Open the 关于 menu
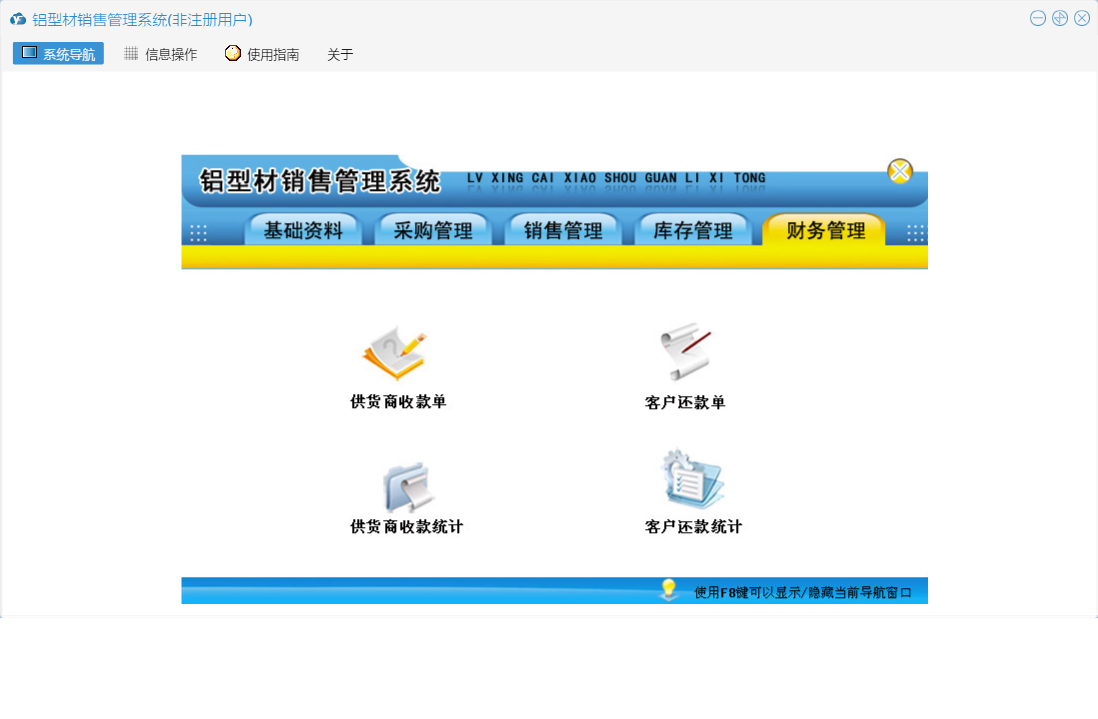Screen dimensions: 1098x719 point(340,54)
